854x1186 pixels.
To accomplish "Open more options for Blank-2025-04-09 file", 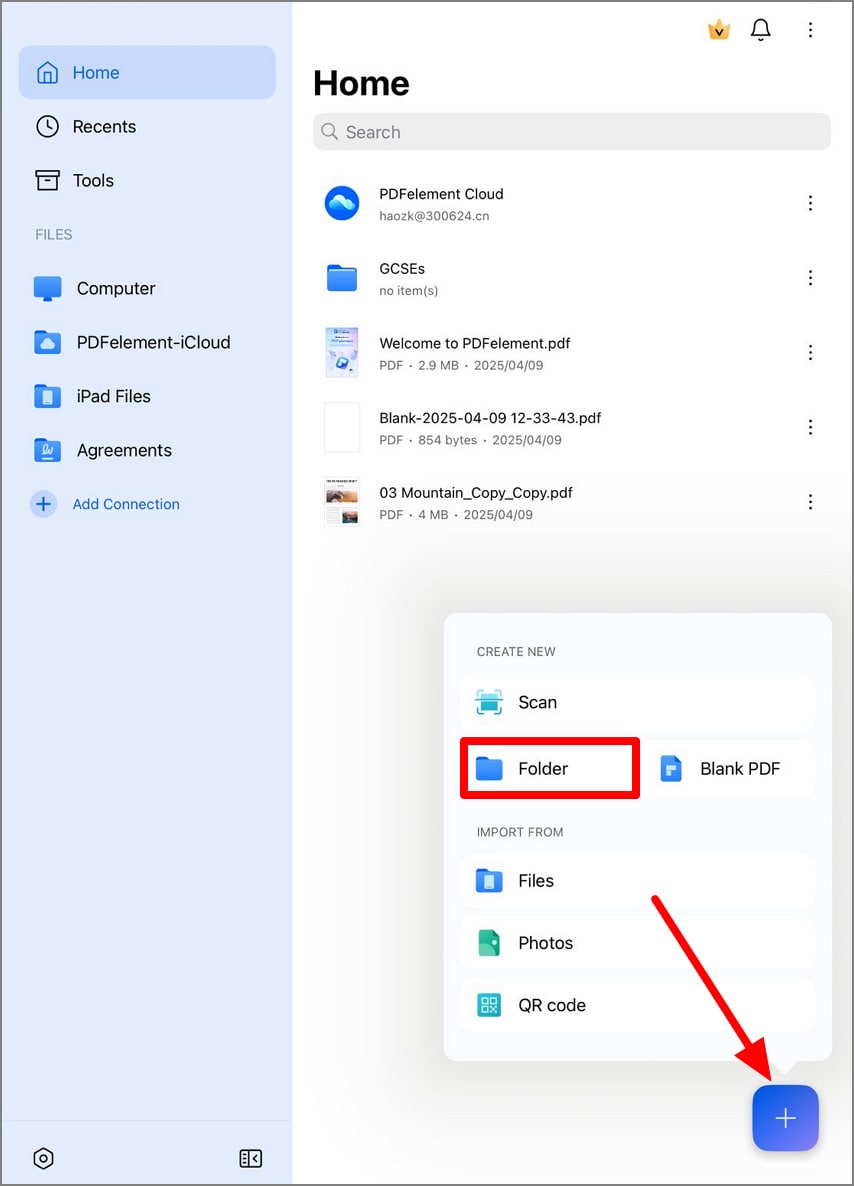I will click(x=810, y=427).
